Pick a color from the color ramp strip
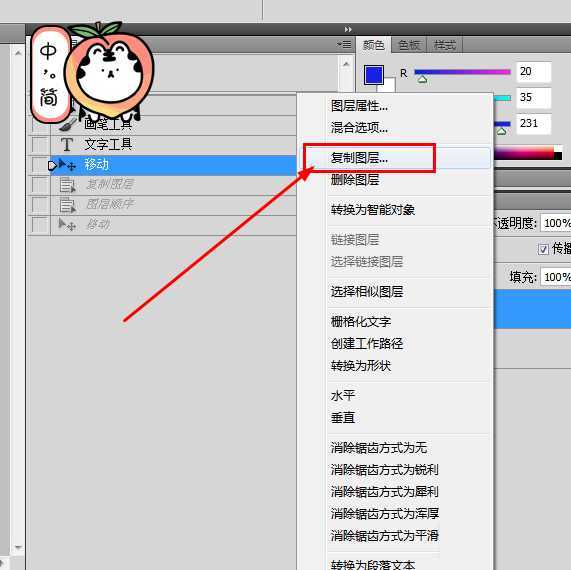571x570 pixels. pos(524,153)
